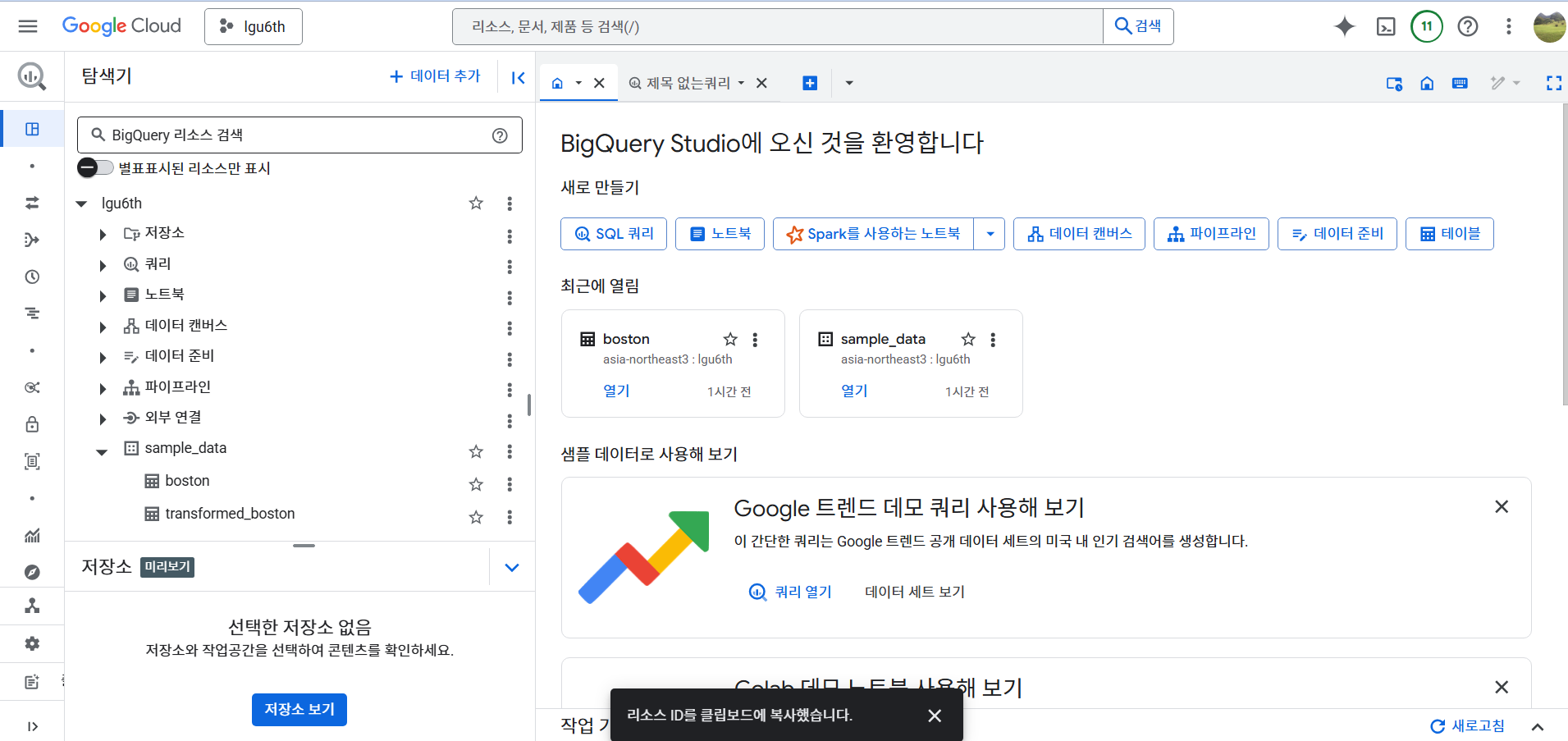Create a new 노트북

(720, 234)
